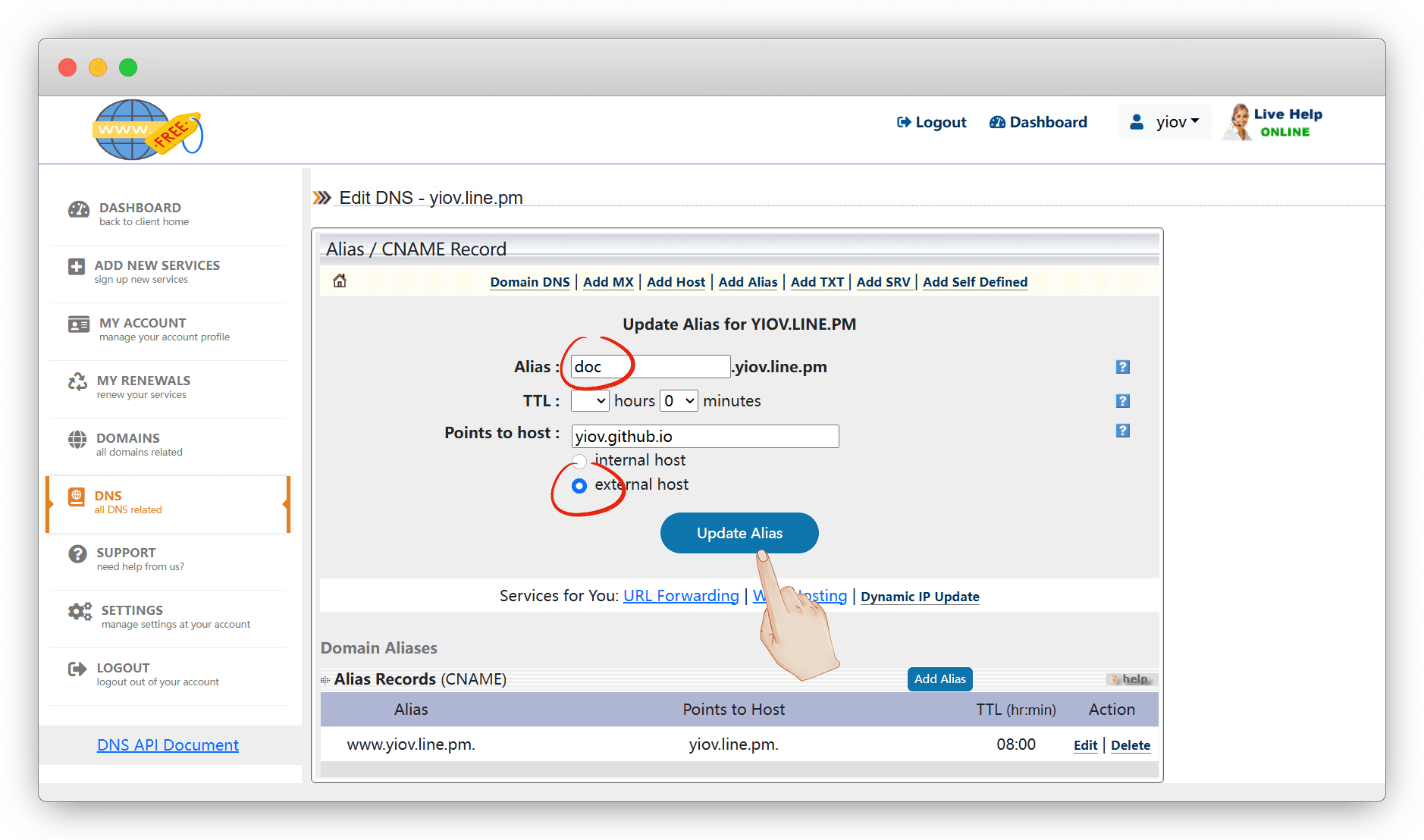This screenshot has height=840, width=1424.
Task: Click the Settings gears icon in sidebar
Action: 80,612
